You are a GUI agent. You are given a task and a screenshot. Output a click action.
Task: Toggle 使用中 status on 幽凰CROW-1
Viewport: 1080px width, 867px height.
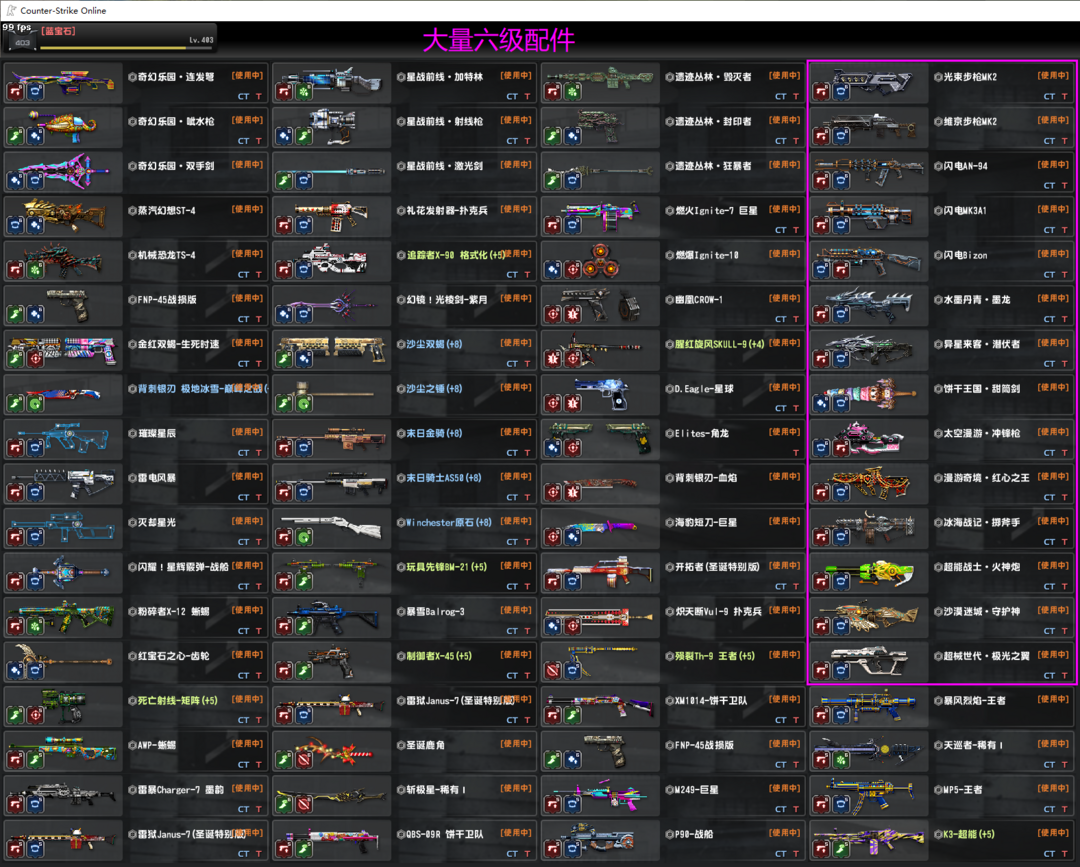point(785,298)
